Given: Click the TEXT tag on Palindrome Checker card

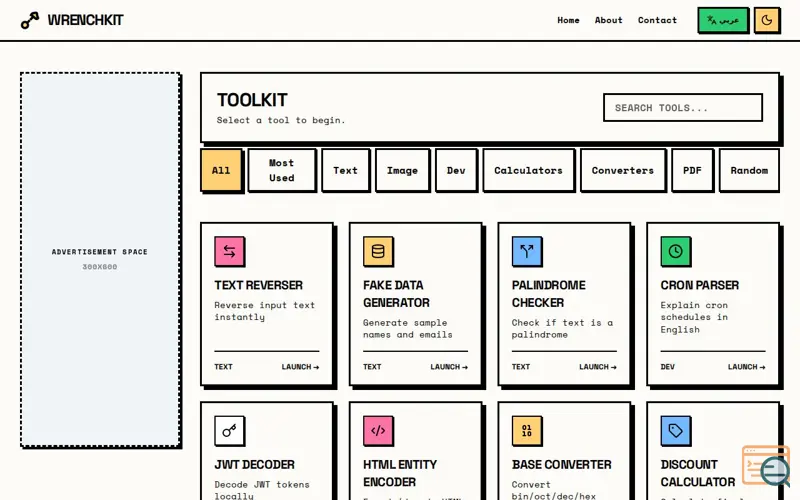Looking at the screenshot, I should click(521, 367).
